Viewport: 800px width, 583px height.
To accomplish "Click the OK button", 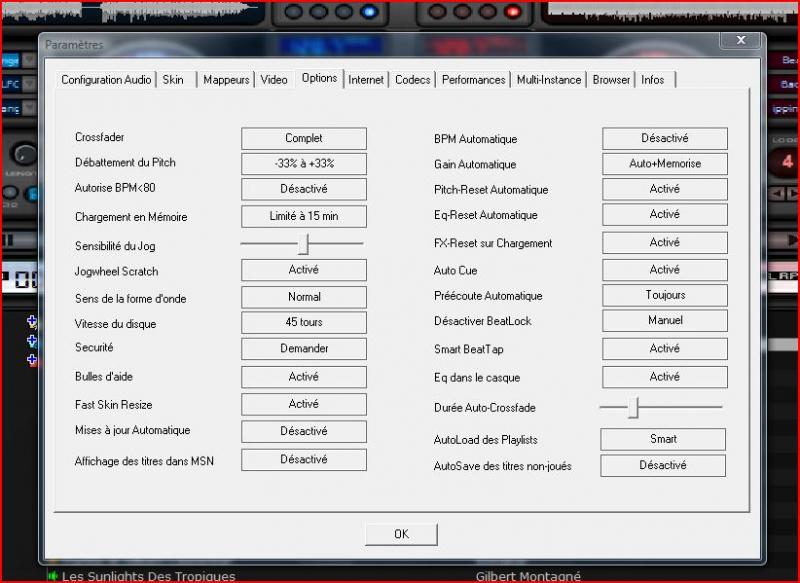I will click(401, 534).
